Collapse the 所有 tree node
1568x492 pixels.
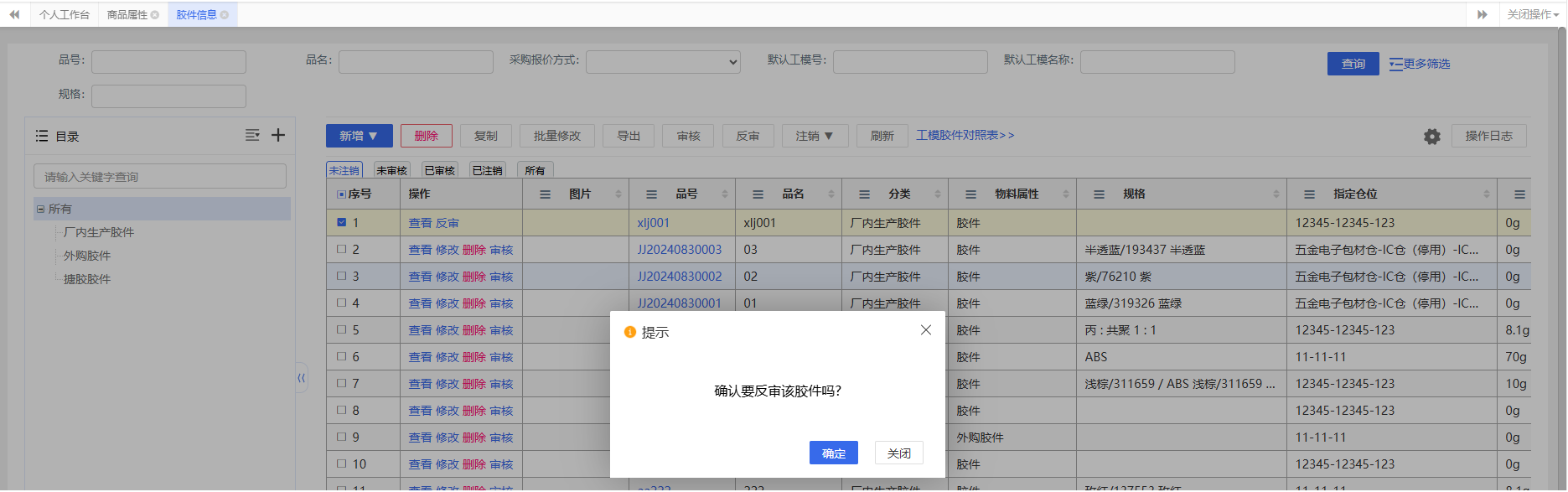coord(40,210)
